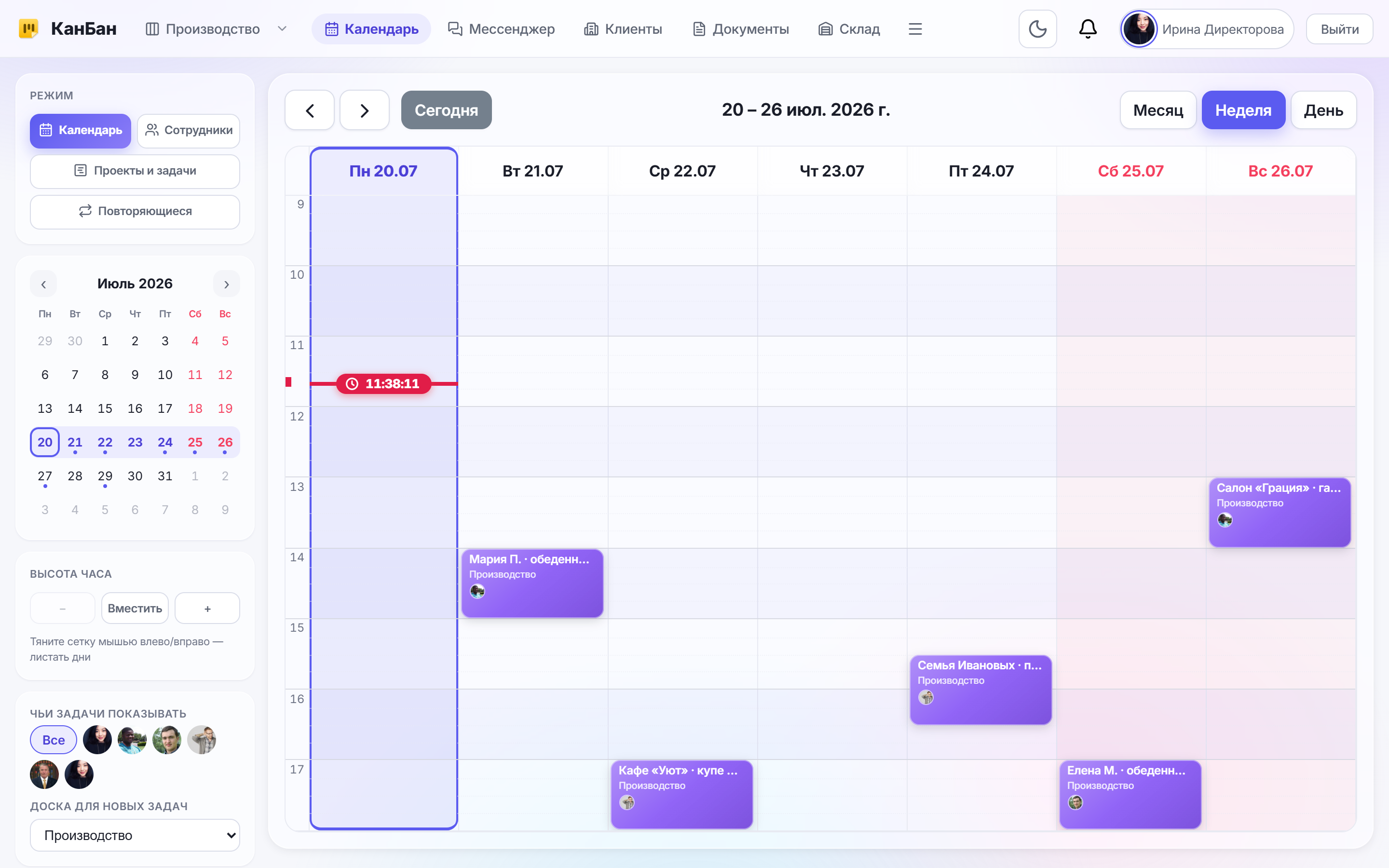Switch mode to Сотрудники

tap(189, 130)
